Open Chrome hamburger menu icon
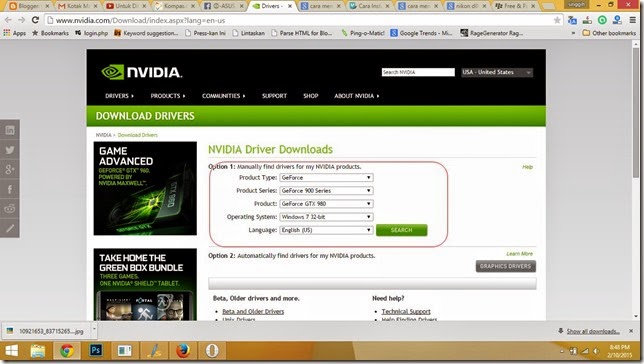644x364 pixels. (632, 20)
